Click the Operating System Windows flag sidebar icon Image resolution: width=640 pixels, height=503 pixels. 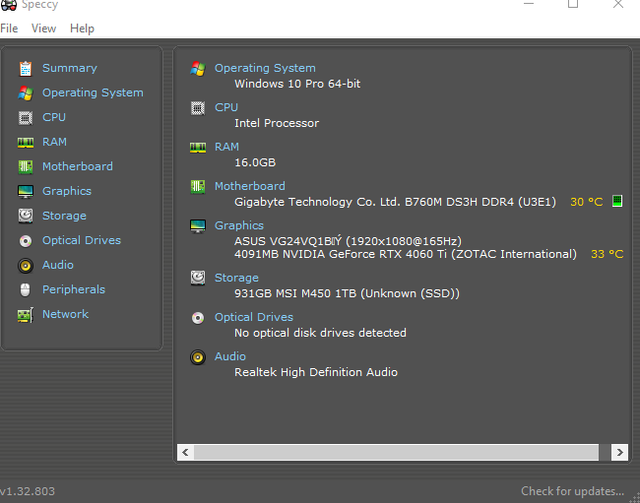[25, 93]
